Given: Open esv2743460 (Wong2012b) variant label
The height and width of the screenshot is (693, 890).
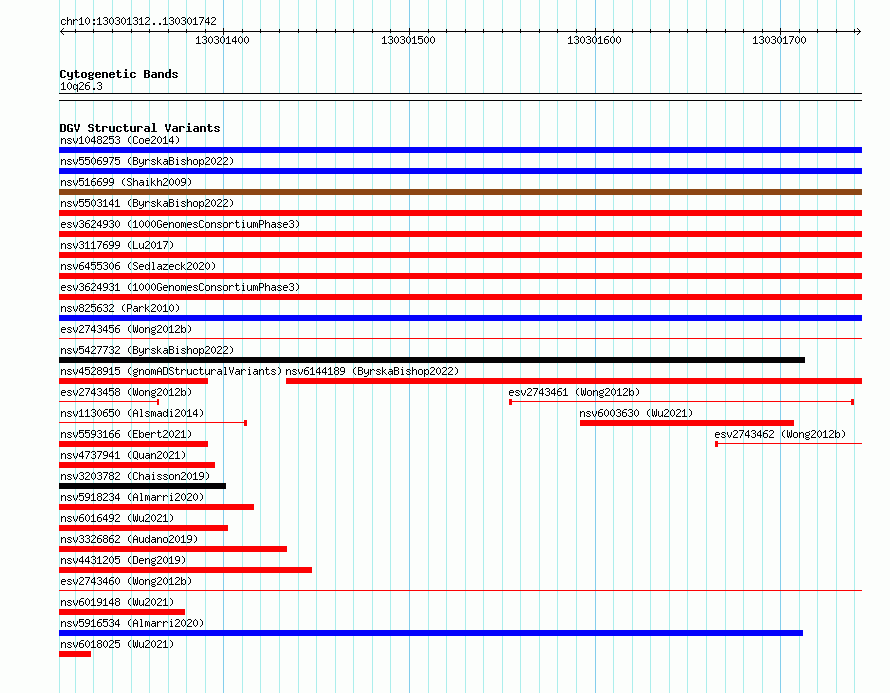Looking at the screenshot, I should pos(126,581).
